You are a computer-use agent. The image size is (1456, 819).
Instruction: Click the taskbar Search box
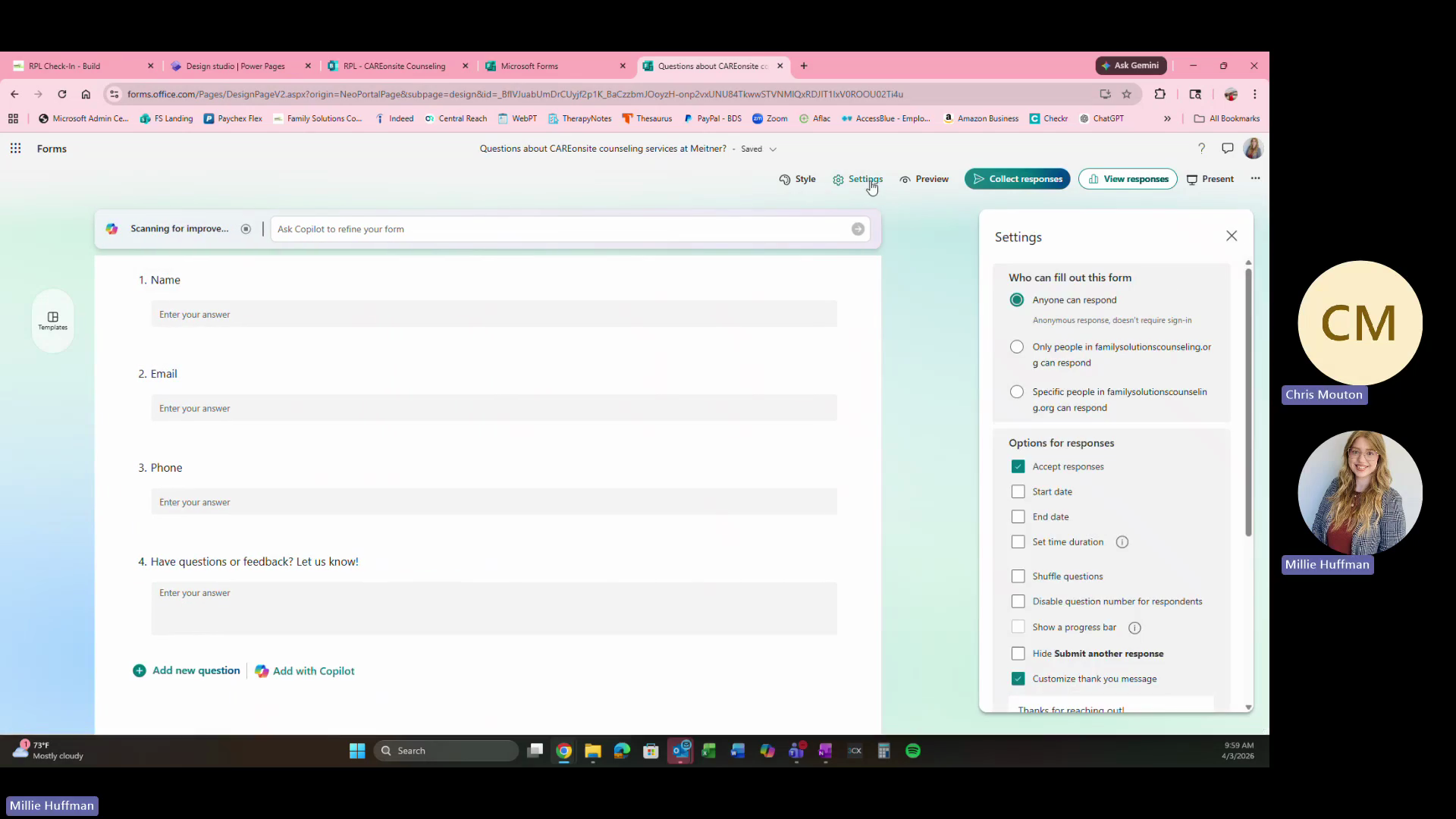446,751
